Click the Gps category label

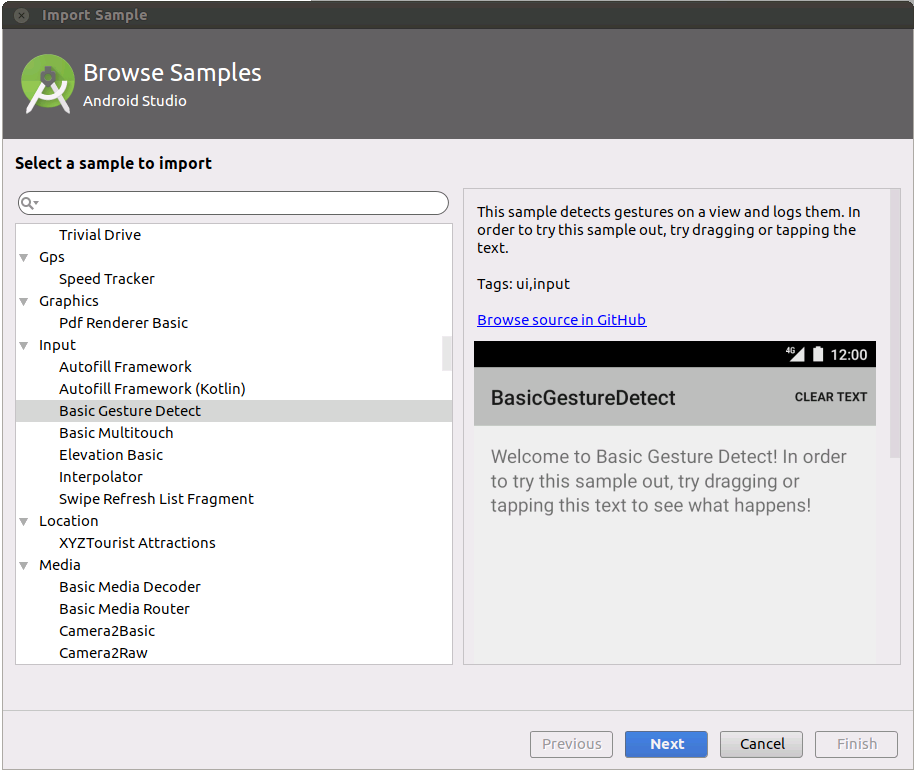(x=52, y=258)
